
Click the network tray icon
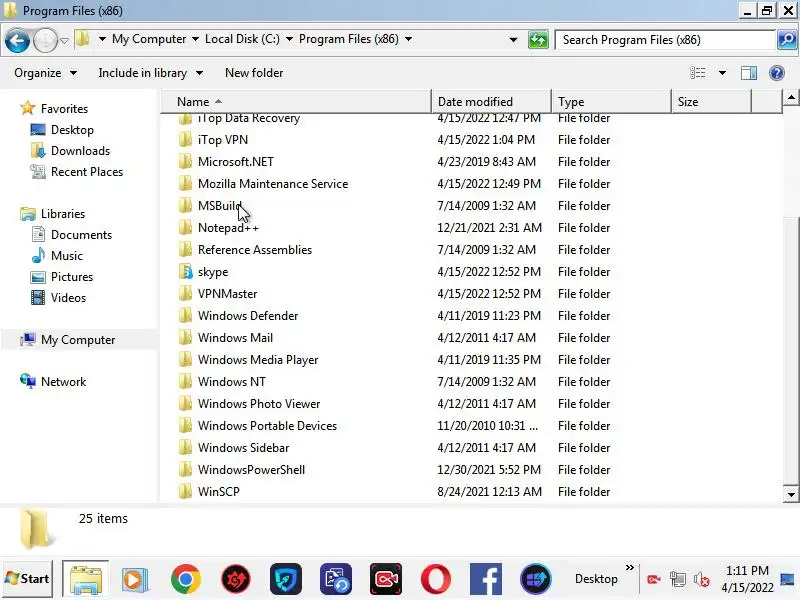(x=678, y=580)
